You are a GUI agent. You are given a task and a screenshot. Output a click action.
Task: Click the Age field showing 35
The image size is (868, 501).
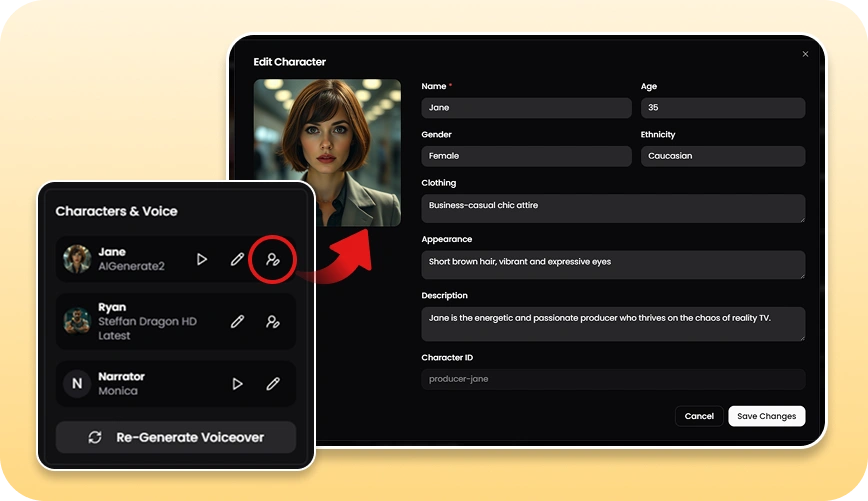(722, 108)
